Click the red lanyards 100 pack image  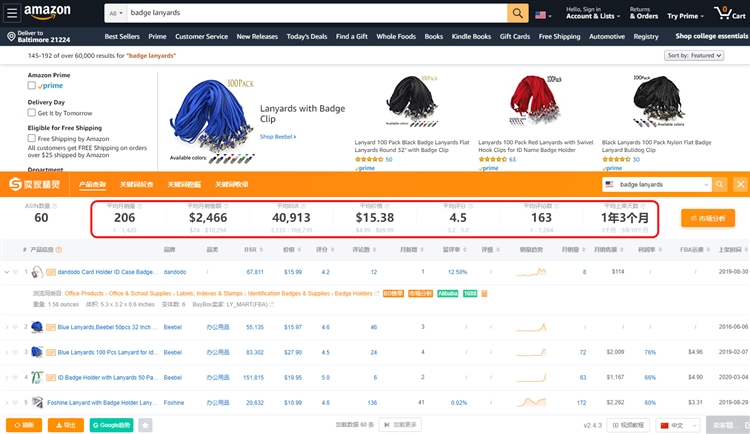pyautogui.click(x=535, y=101)
